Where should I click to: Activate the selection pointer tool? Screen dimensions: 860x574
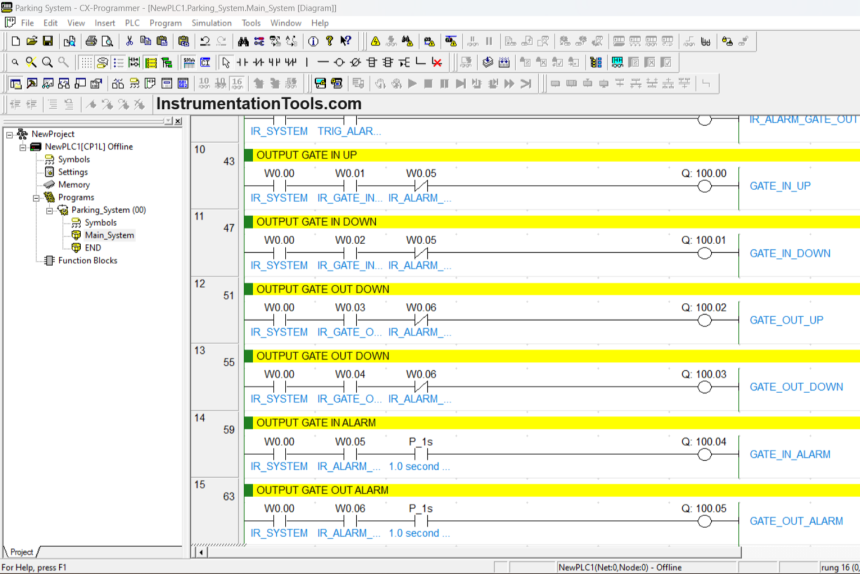tap(225, 62)
